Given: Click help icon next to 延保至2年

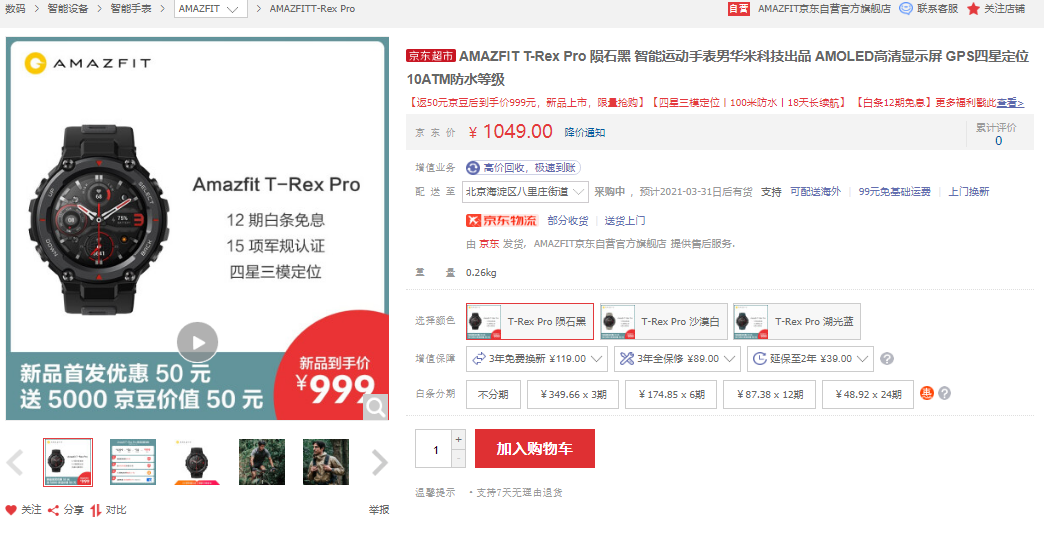Looking at the screenshot, I should tap(887, 359).
